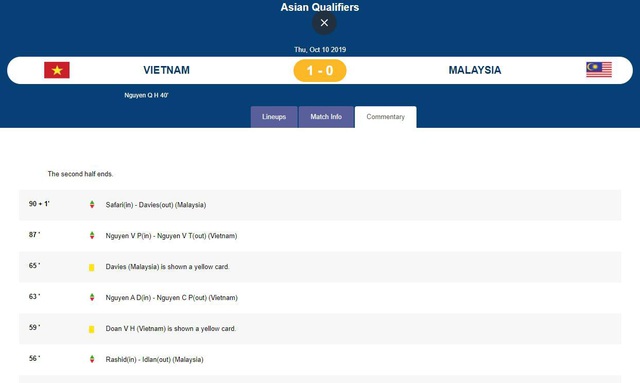Click the 56' minute label
This screenshot has width=640, height=383.
pyautogui.click(x=35, y=359)
